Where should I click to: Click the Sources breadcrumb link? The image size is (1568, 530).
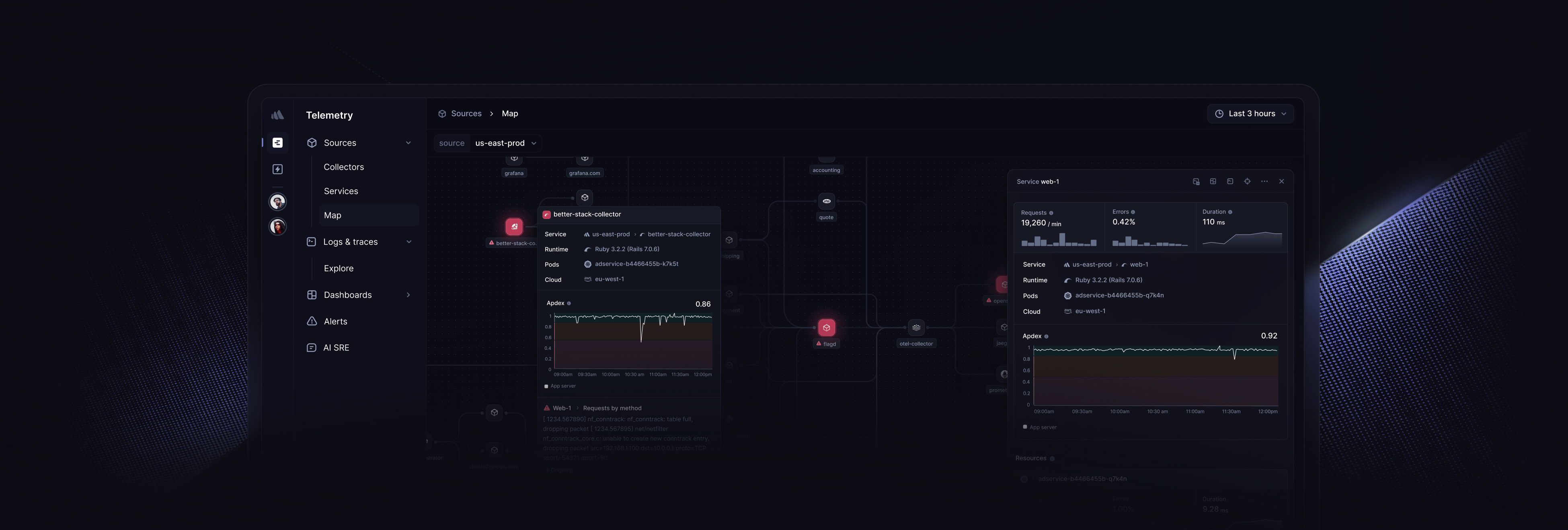tap(466, 113)
